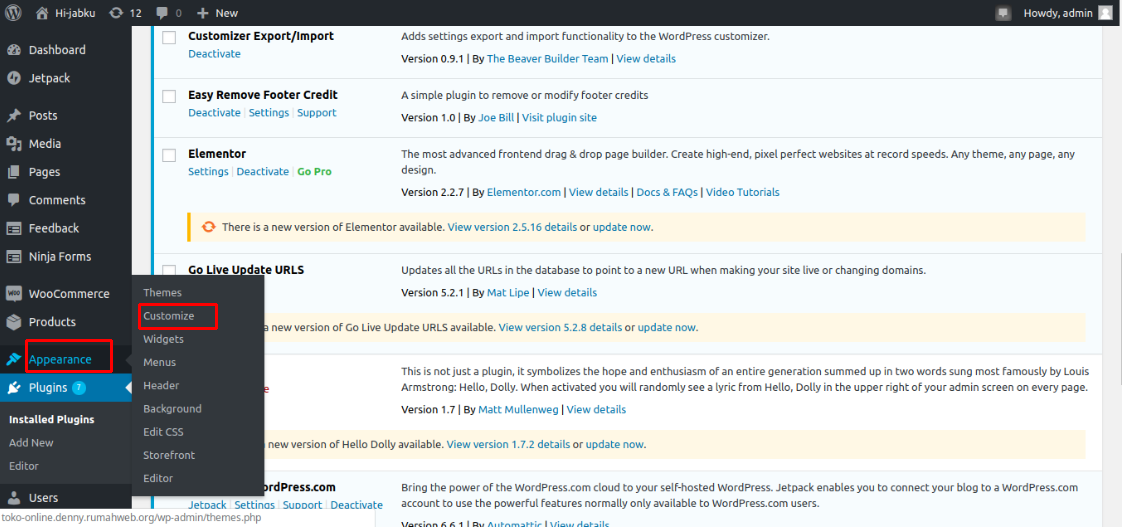Click the Comments sidebar icon

(x=14, y=200)
